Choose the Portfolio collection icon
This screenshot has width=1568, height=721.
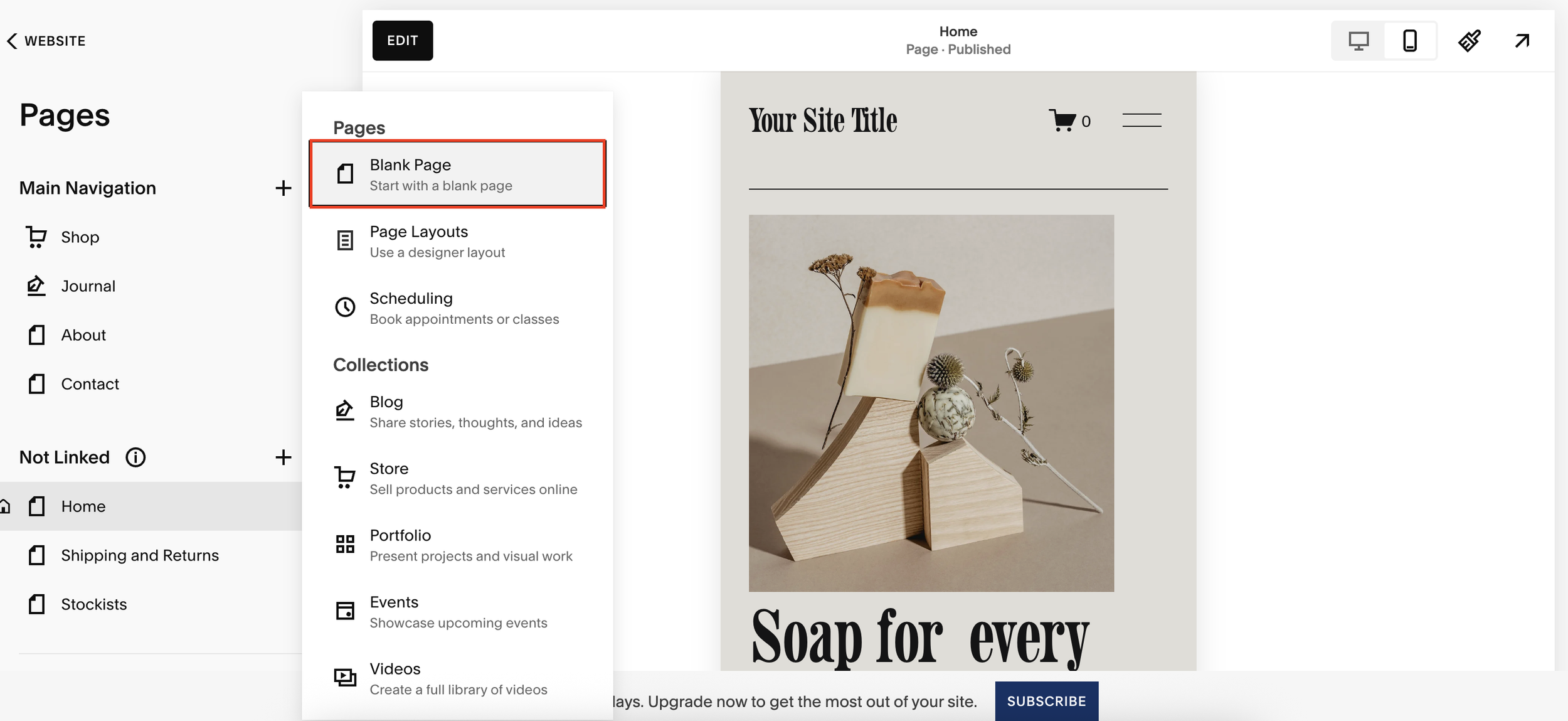point(345,544)
